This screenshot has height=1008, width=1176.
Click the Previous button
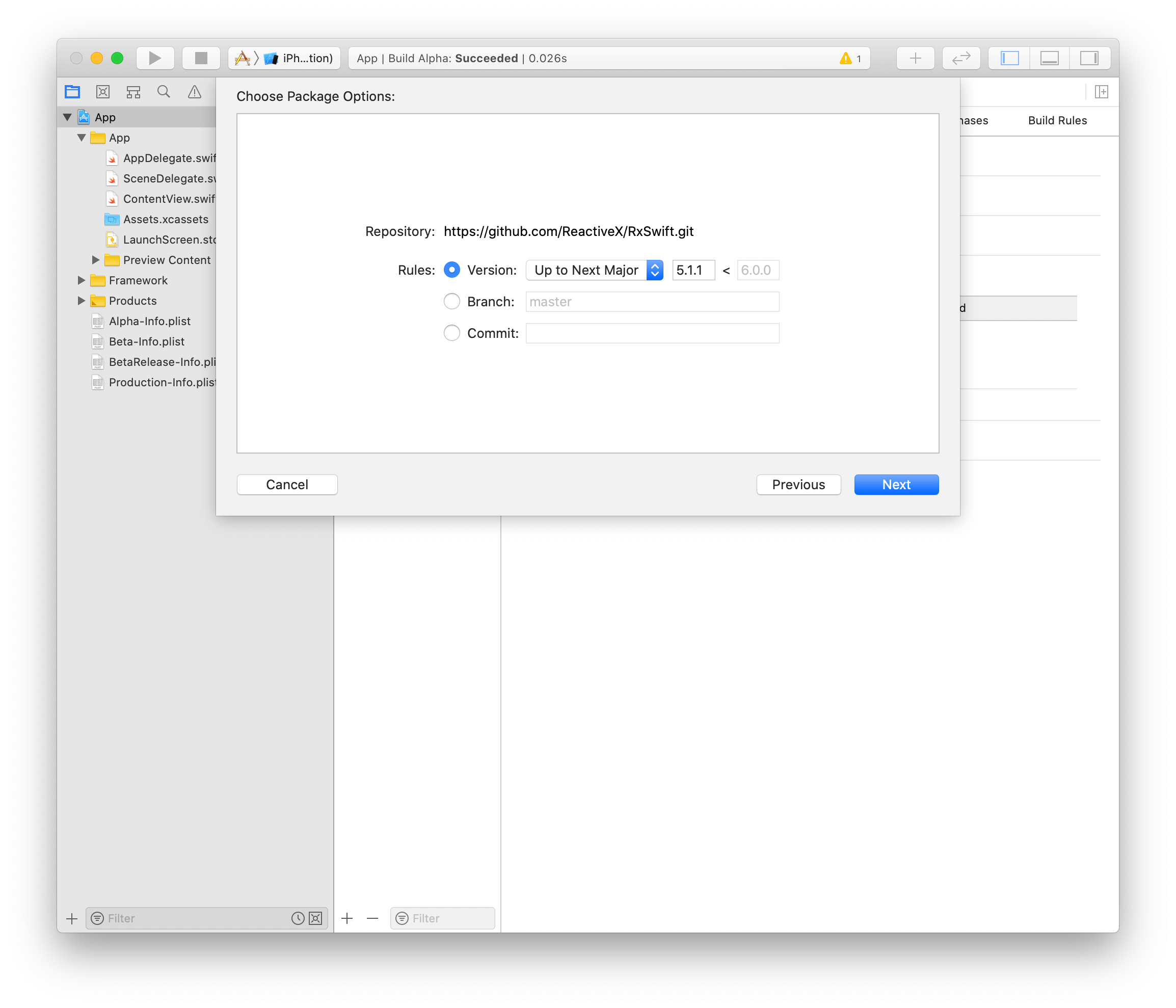[798, 485]
